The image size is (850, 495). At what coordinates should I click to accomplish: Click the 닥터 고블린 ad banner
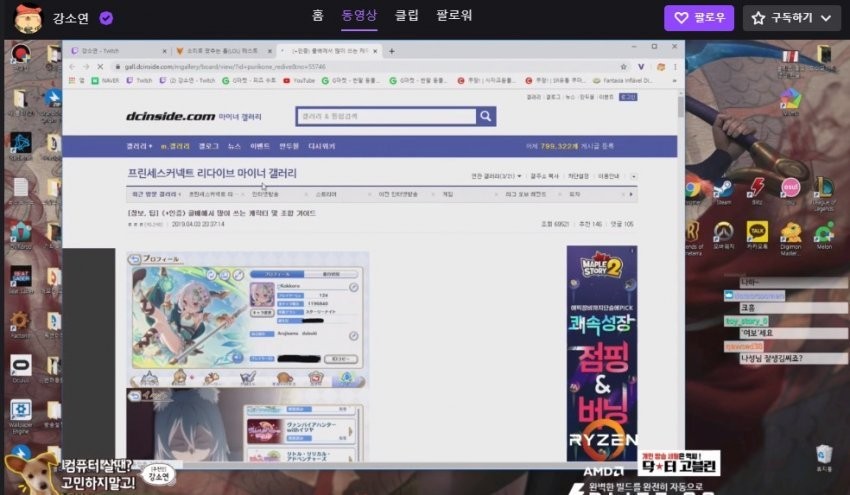coord(679,464)
